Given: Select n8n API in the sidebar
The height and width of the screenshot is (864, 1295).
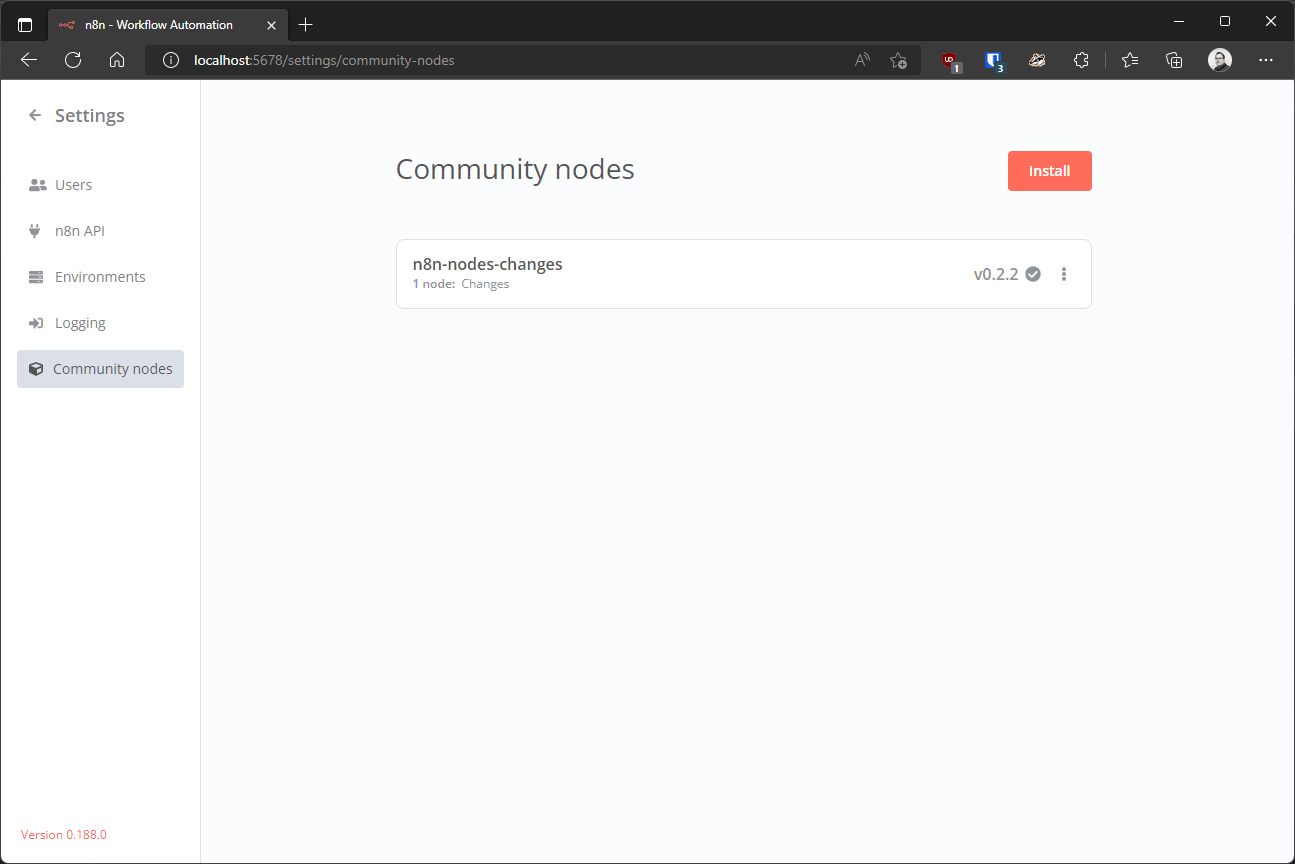Looking at the screenshot, I should pyautogui.click(x=79, y=231).
